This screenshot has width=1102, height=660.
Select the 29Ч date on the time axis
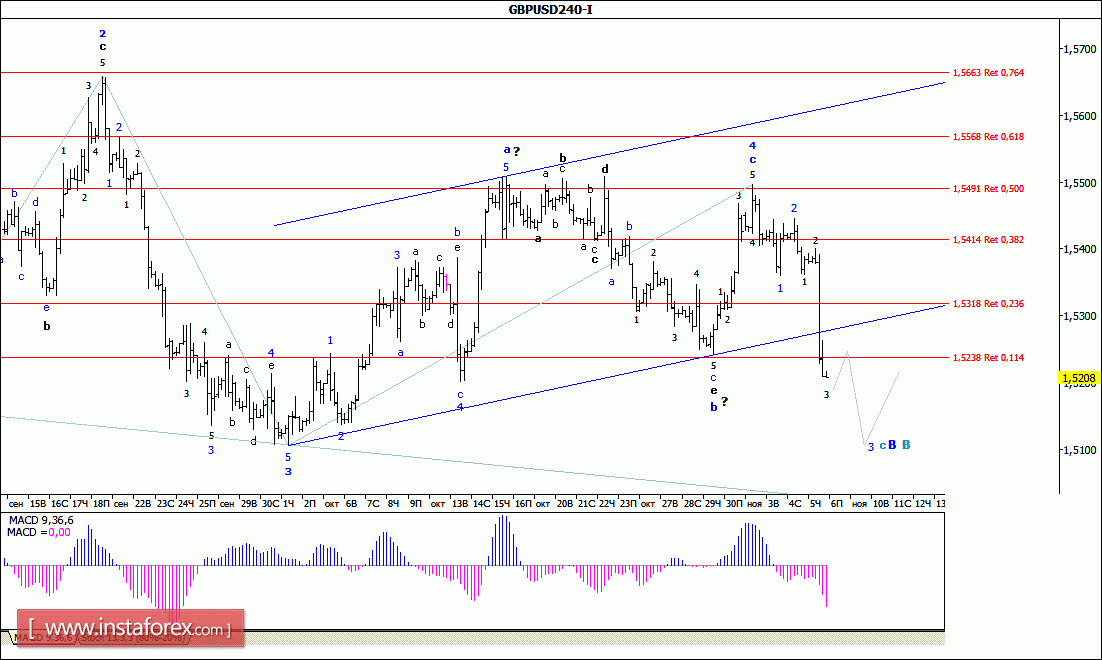[713, 503]
